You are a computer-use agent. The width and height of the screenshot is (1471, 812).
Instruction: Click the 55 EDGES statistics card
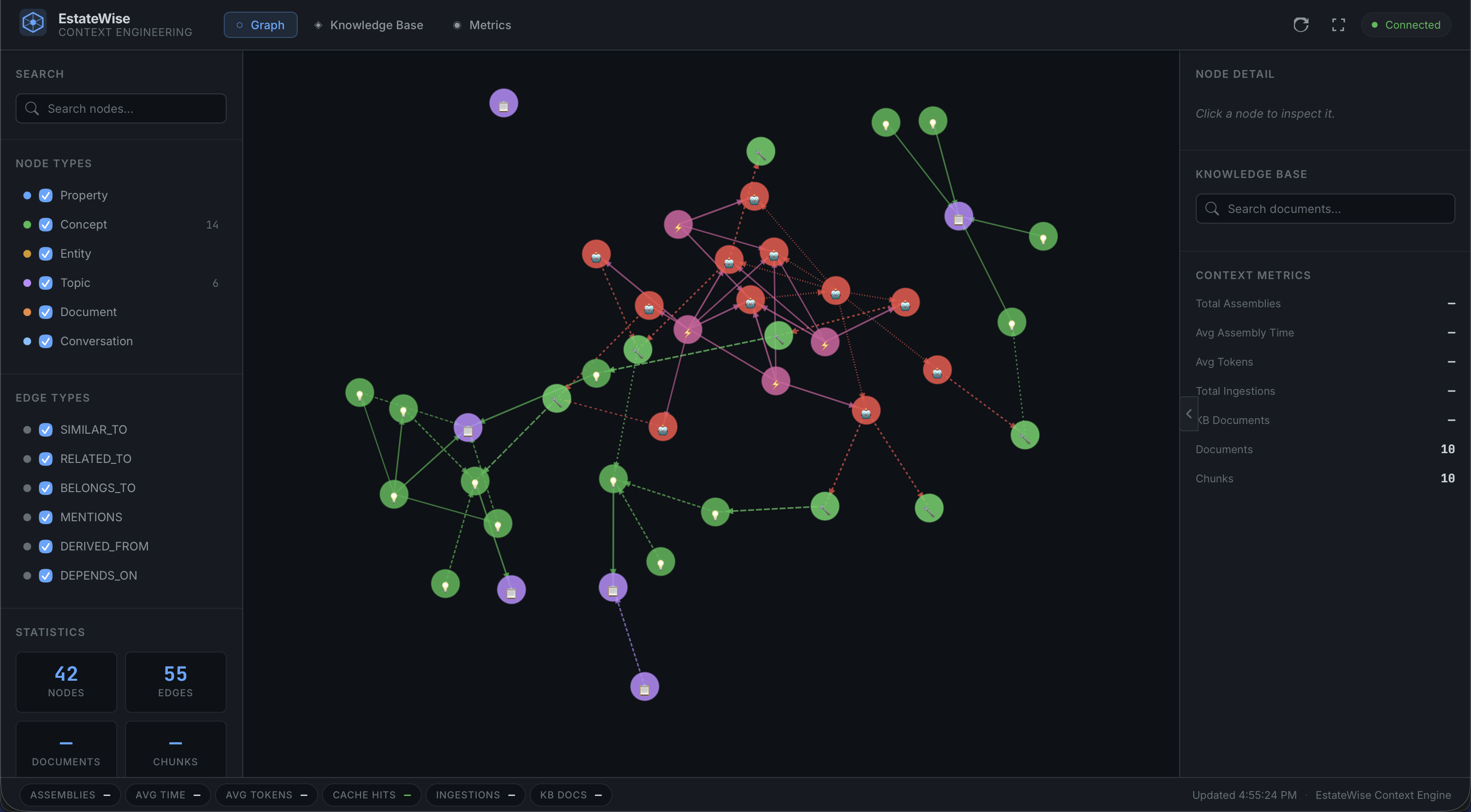[x=175, y=681]
